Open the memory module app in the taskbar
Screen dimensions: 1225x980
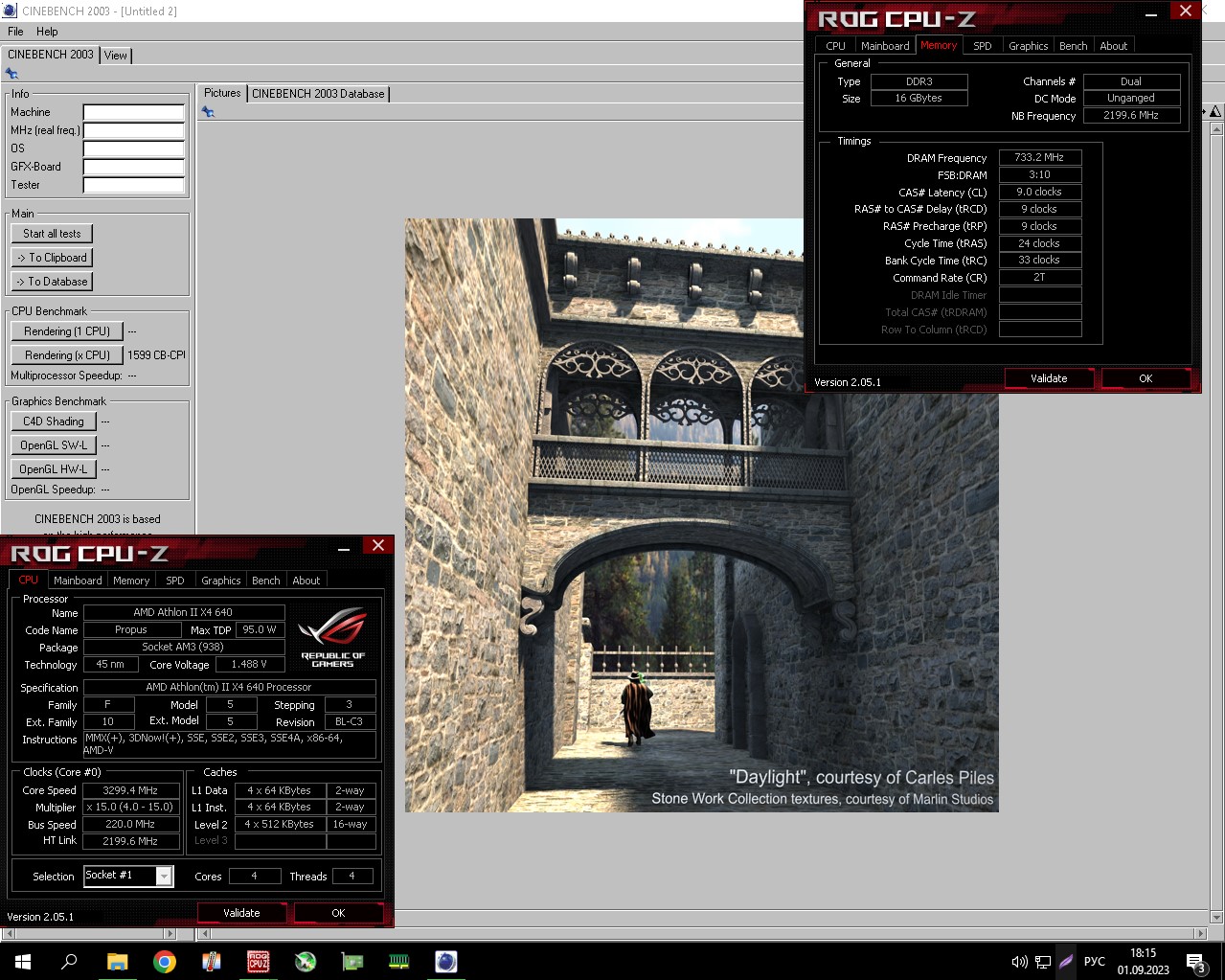tap(398, 961)
